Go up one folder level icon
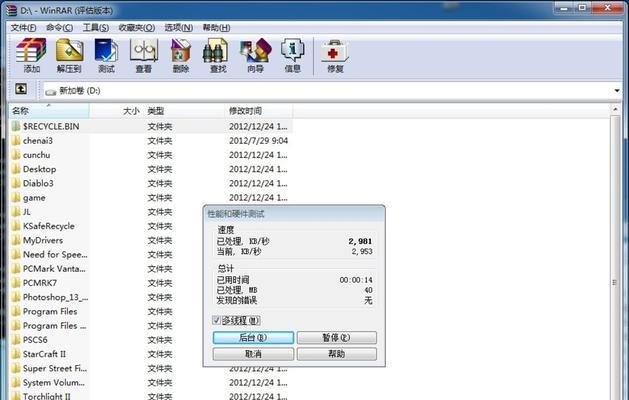Screen dimensions: 629x400 [21, 89]
